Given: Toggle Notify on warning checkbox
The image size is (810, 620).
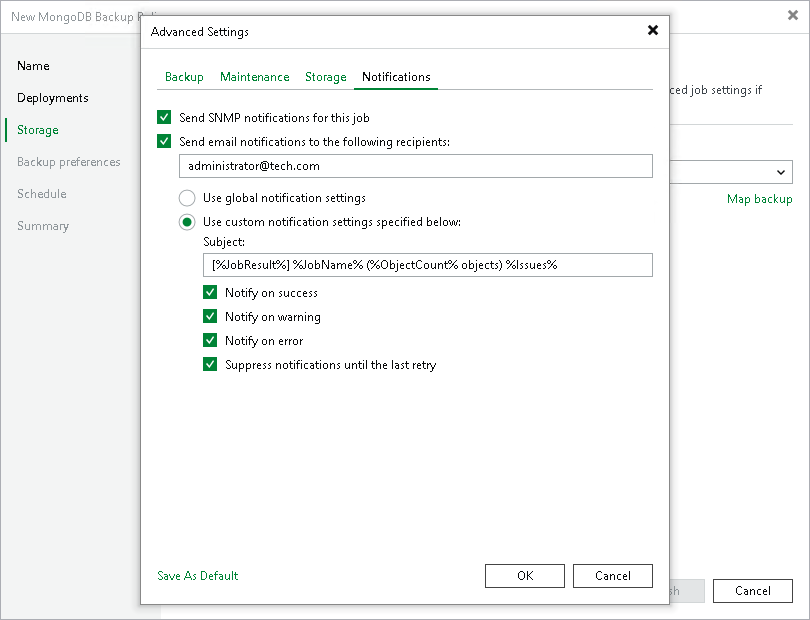Looking at the screenshot, I should [210, 316].
